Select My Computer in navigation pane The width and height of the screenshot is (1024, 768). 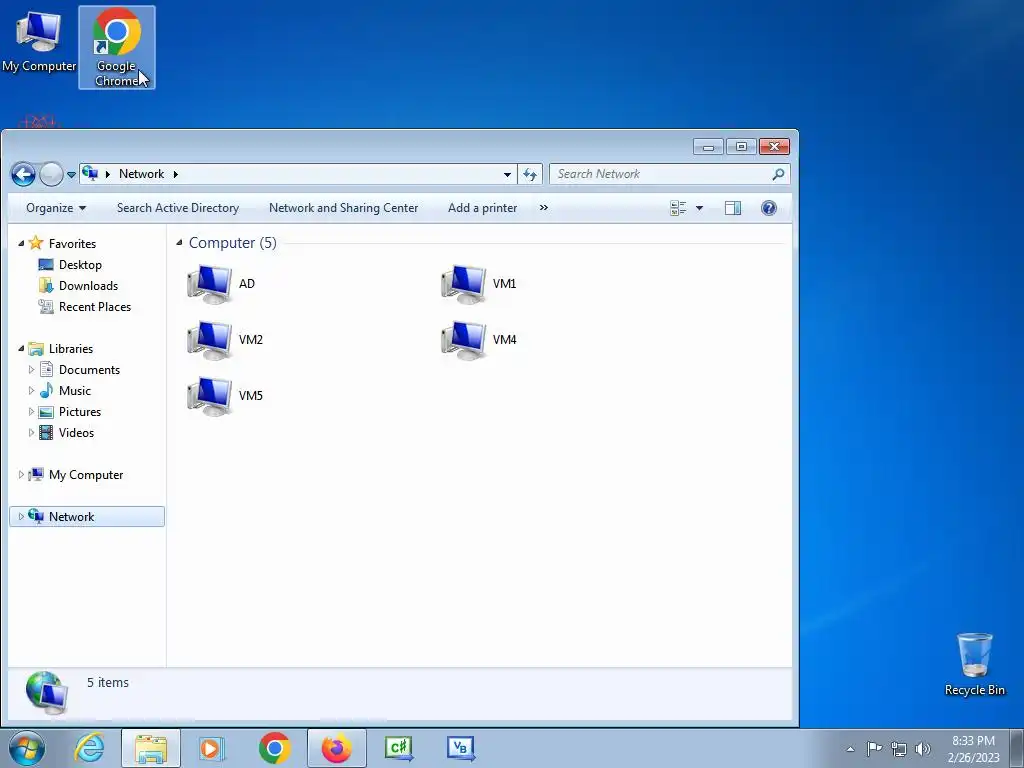click(x=86, y=475)
